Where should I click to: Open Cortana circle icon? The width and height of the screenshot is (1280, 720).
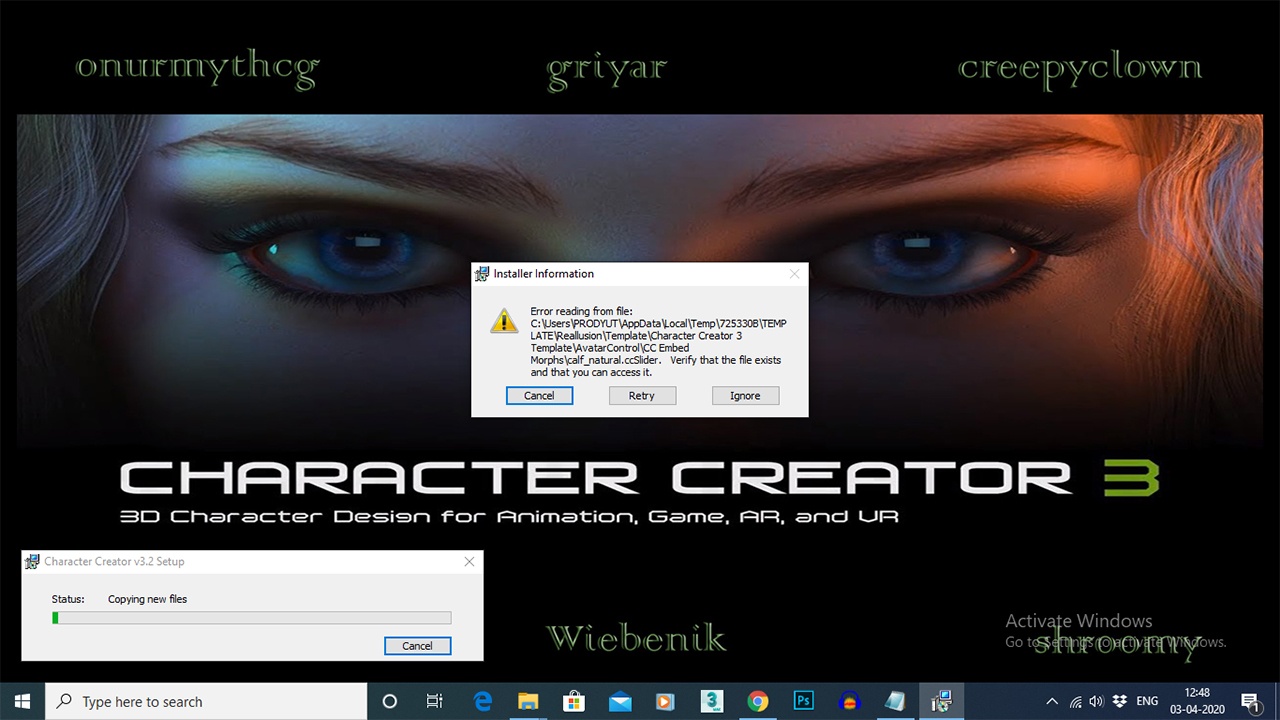pos(390,701)
